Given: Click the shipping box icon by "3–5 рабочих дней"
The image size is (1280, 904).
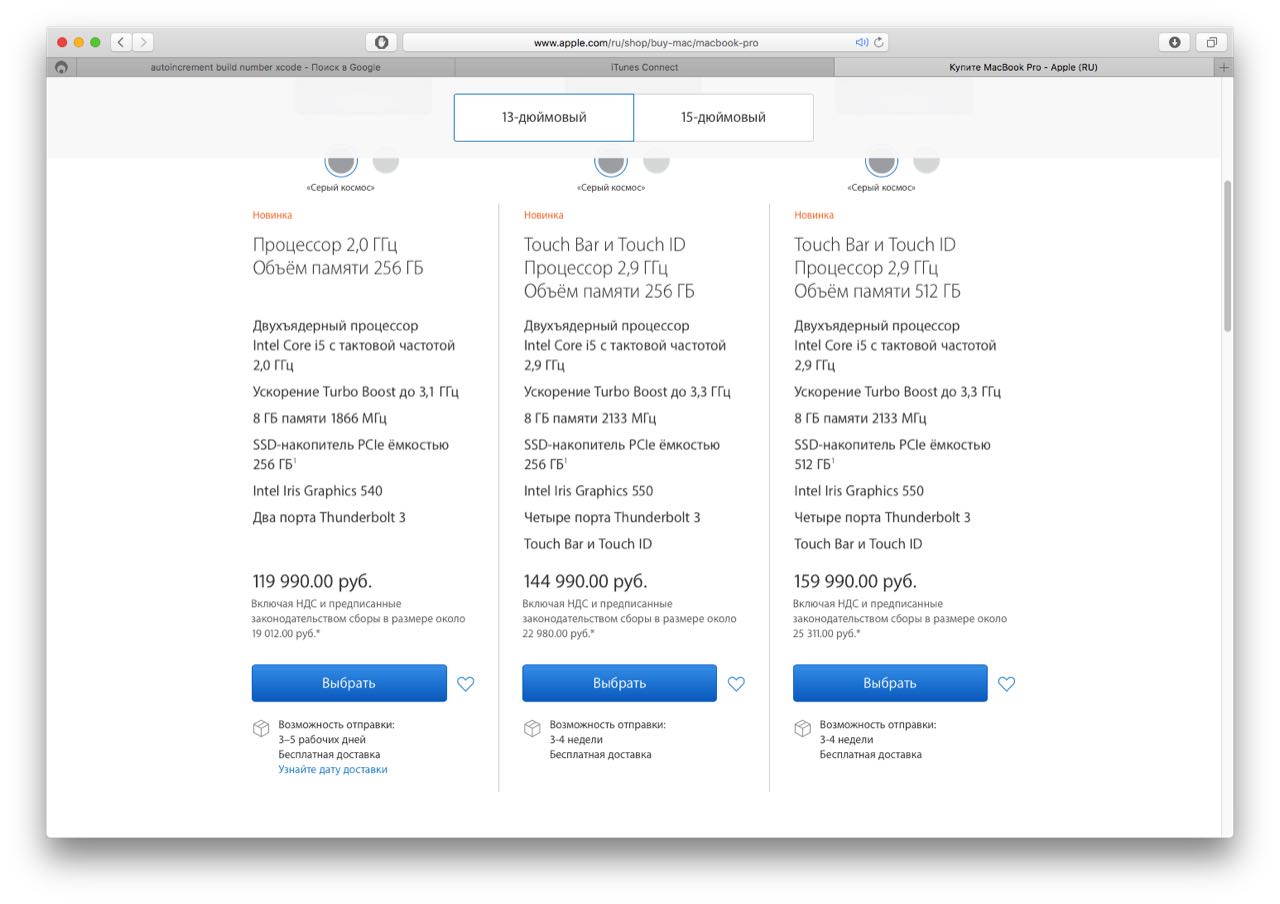Looking at the screenshot, I should click(261, 728).
